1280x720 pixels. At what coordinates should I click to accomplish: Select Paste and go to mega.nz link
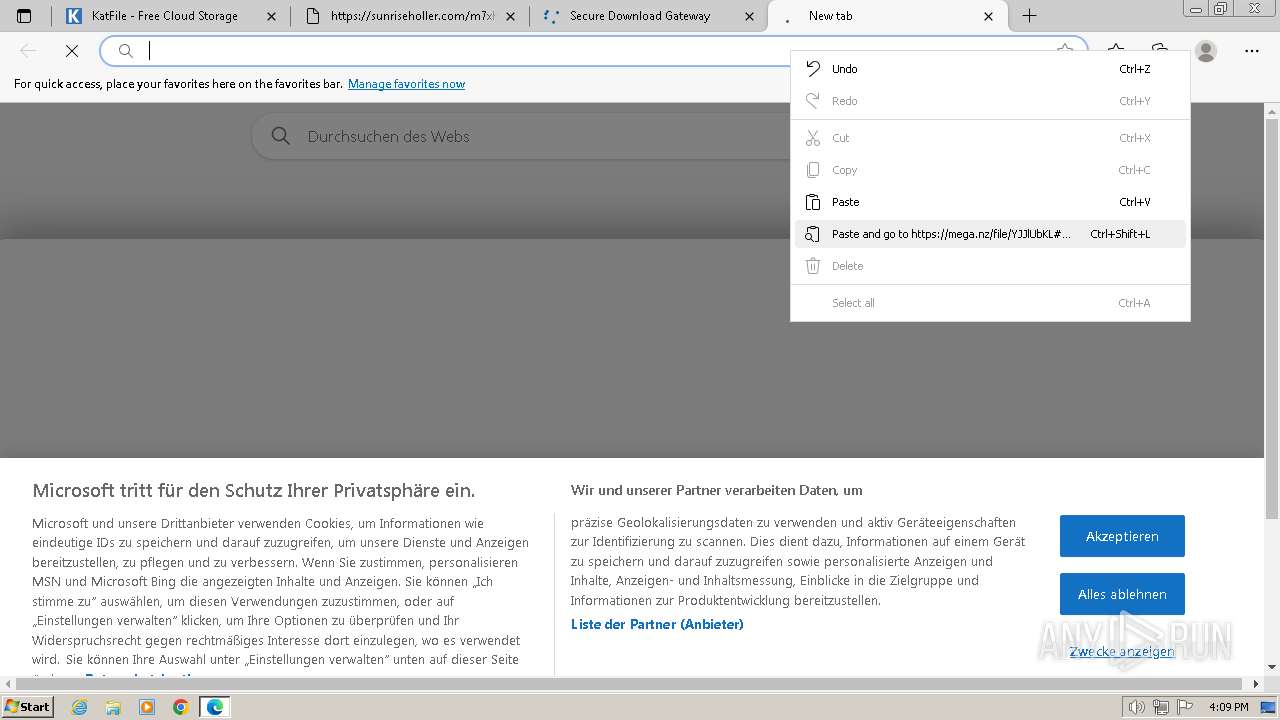tap(990, 234)
